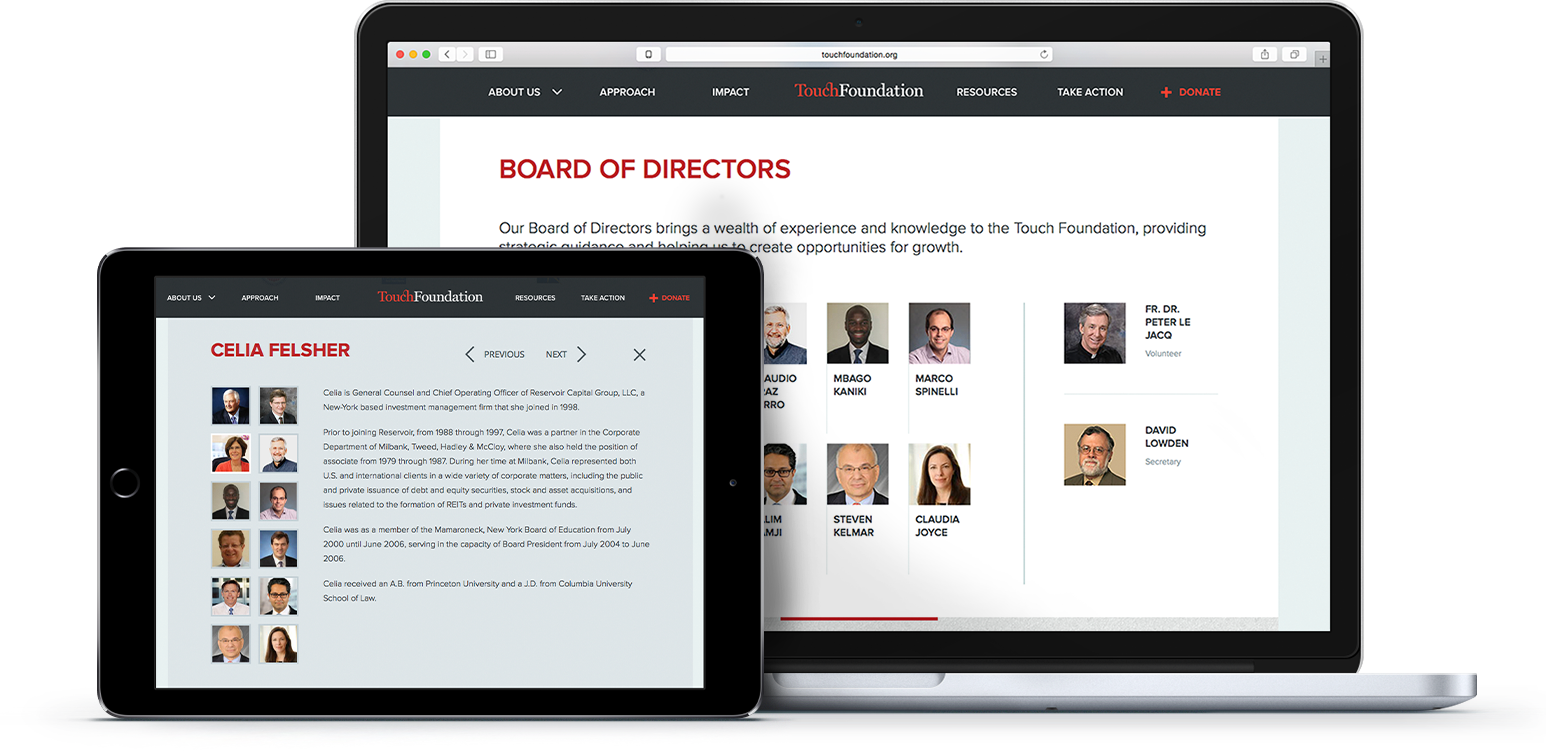Click the Next label on tablet
Viewport: 1546px width, 751px height.
click(556, 354)
